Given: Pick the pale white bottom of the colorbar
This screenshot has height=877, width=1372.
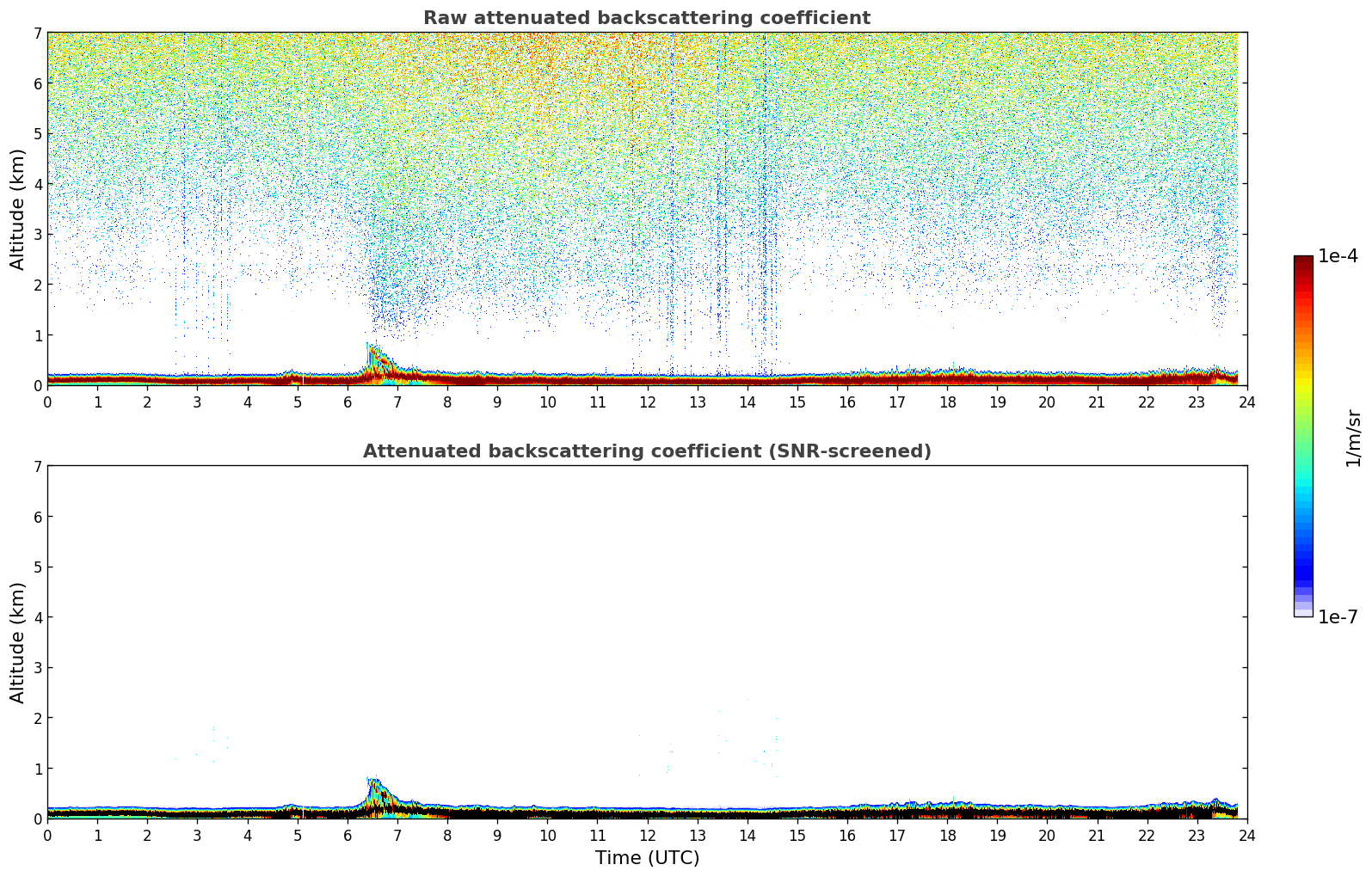Looking at the screenshot, I should pyautogui.click(x=1302, y=611).
